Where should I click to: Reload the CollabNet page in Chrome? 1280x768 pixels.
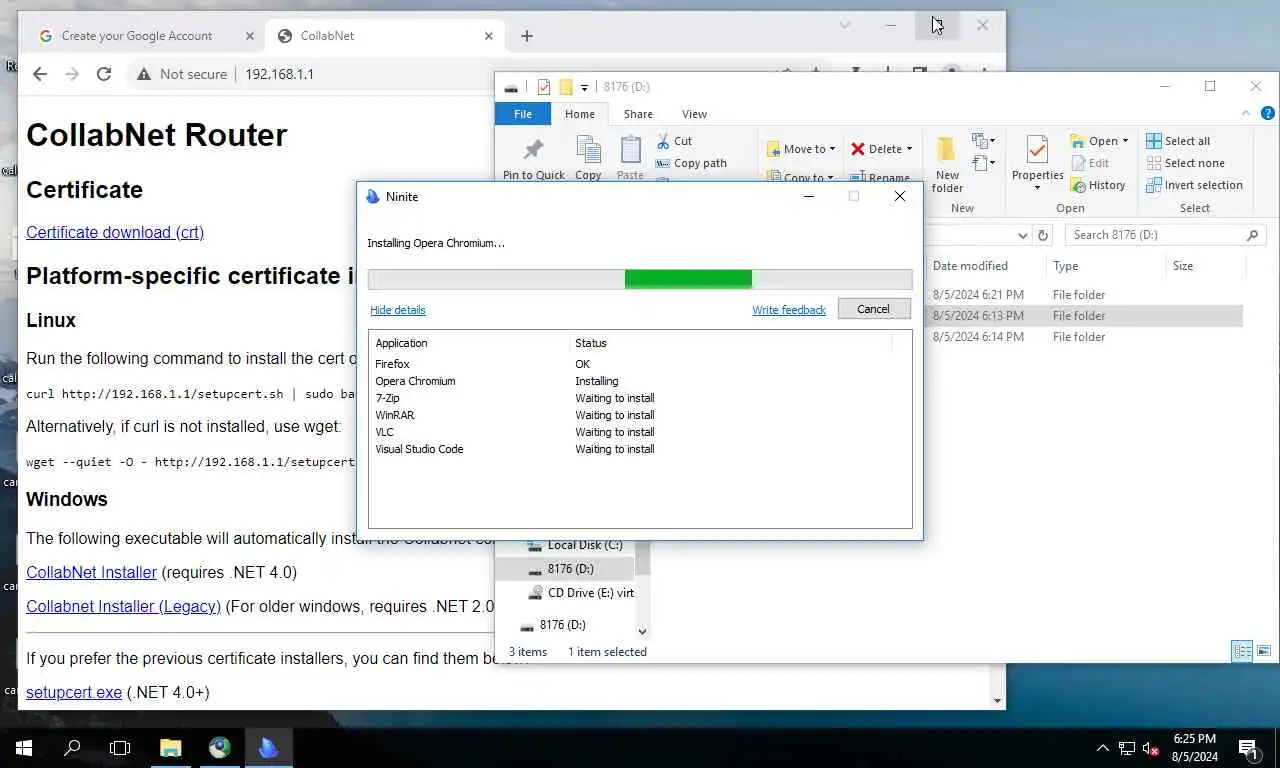[103, 74]
